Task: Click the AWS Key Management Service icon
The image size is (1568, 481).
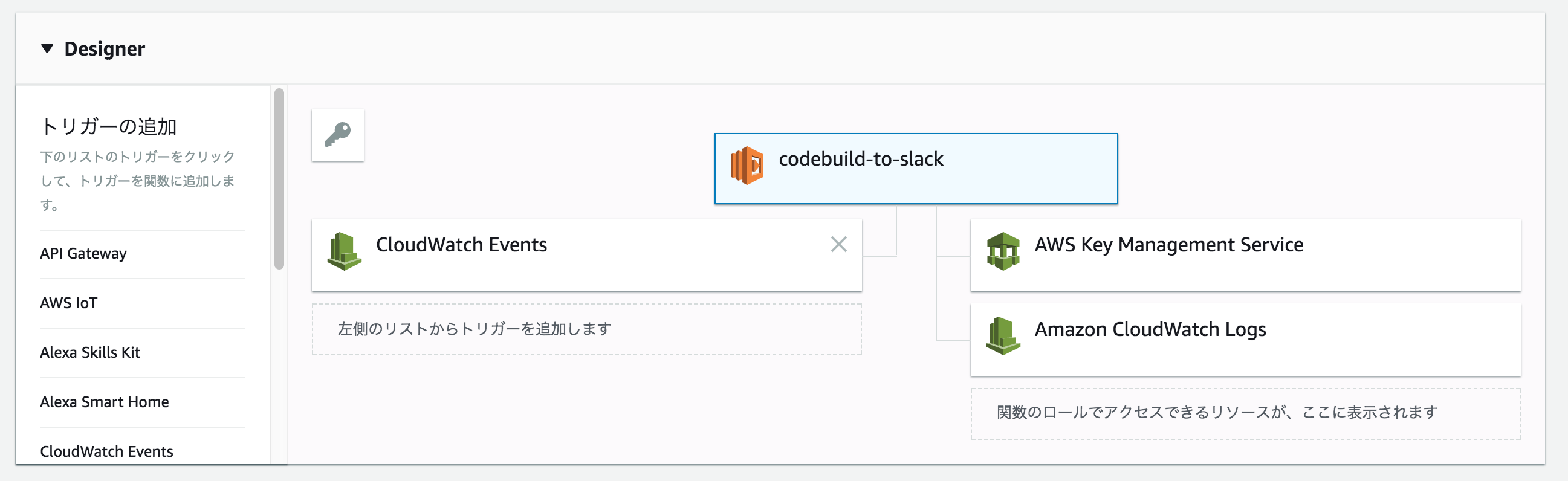Action: (x=1003, y=251)
